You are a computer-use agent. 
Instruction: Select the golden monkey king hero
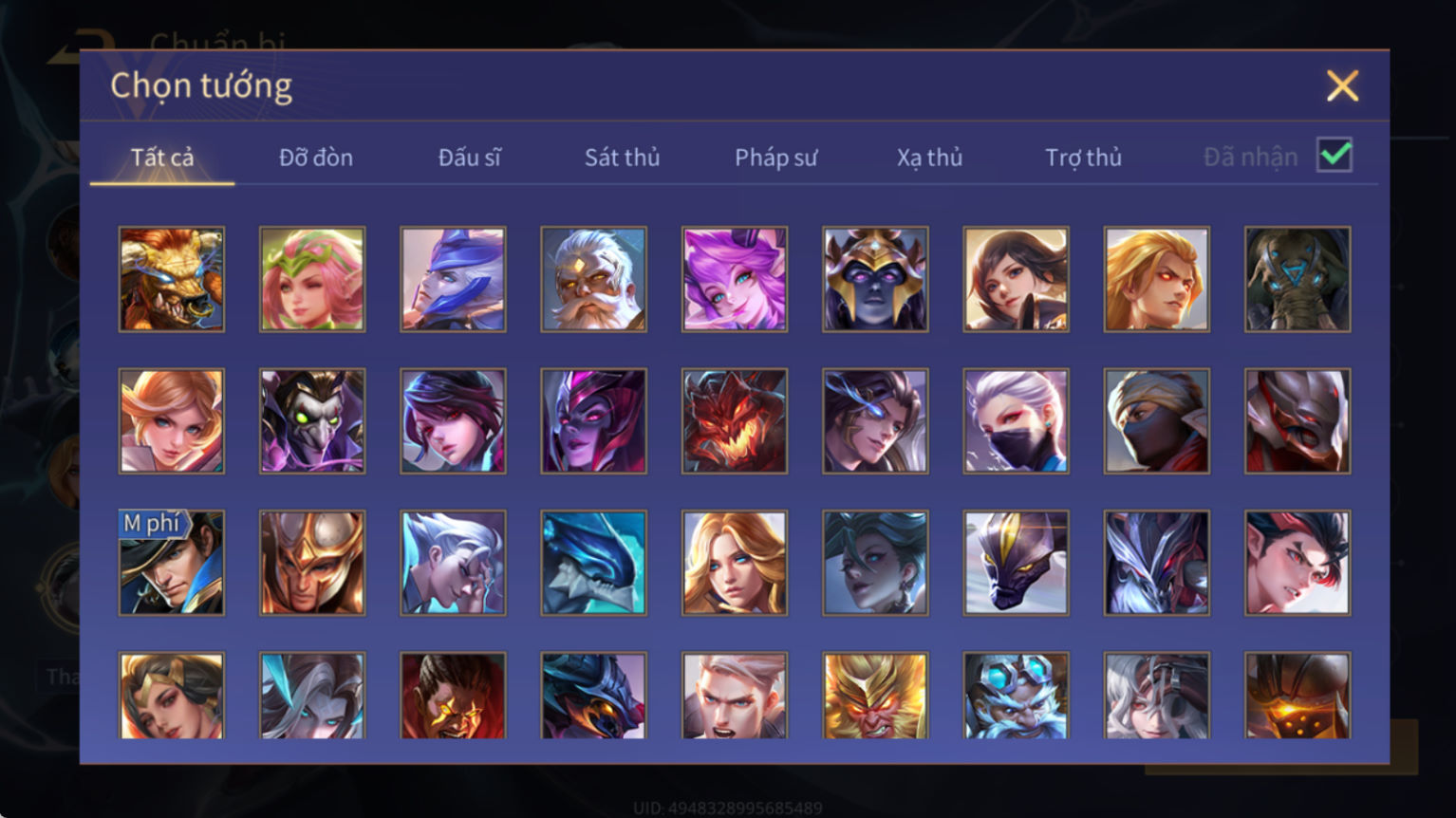pyautogui.click(x=875, y=696)
